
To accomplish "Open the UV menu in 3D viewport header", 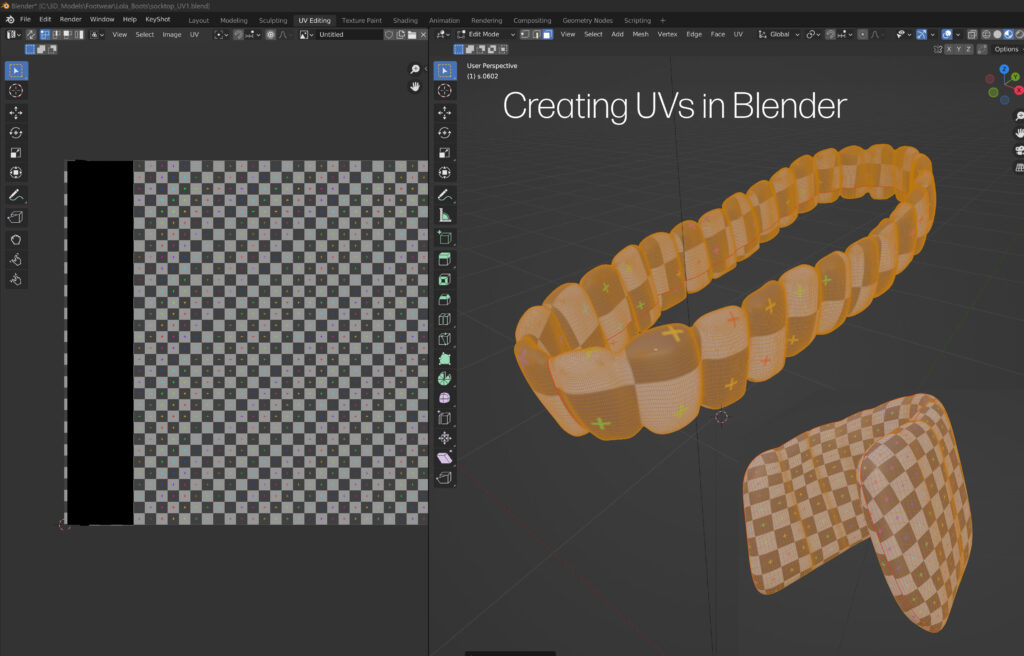I will [738, 34].
